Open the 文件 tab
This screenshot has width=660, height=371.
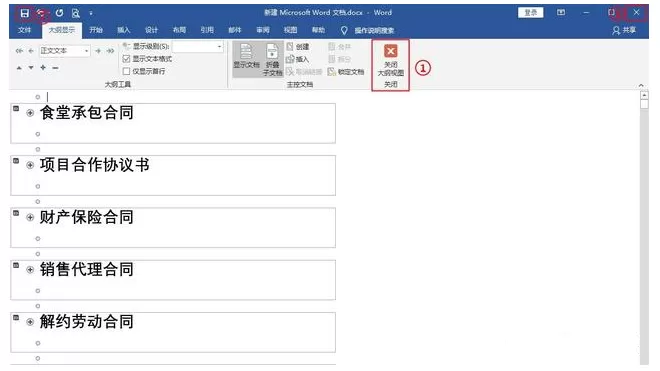coord(24,30)
